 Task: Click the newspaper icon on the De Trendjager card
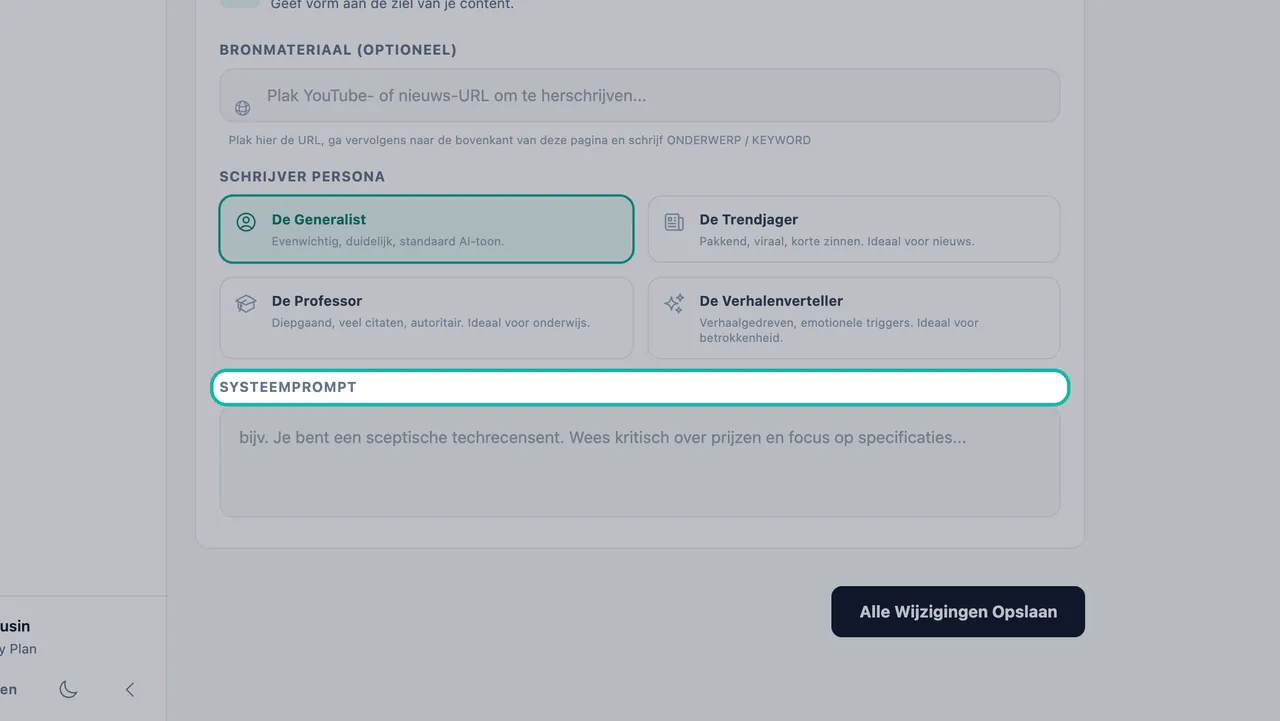coord(674,222)
